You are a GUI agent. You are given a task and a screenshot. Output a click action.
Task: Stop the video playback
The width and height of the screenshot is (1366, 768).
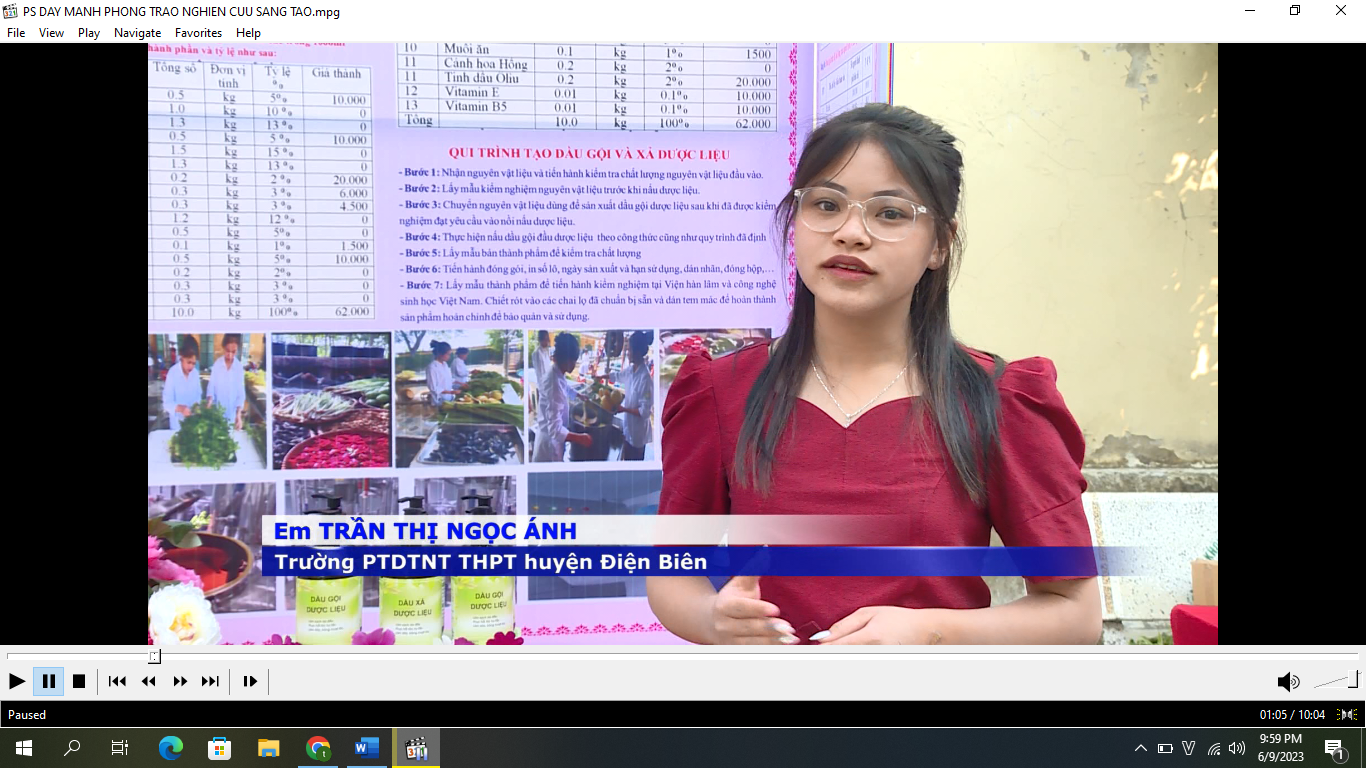79,681
